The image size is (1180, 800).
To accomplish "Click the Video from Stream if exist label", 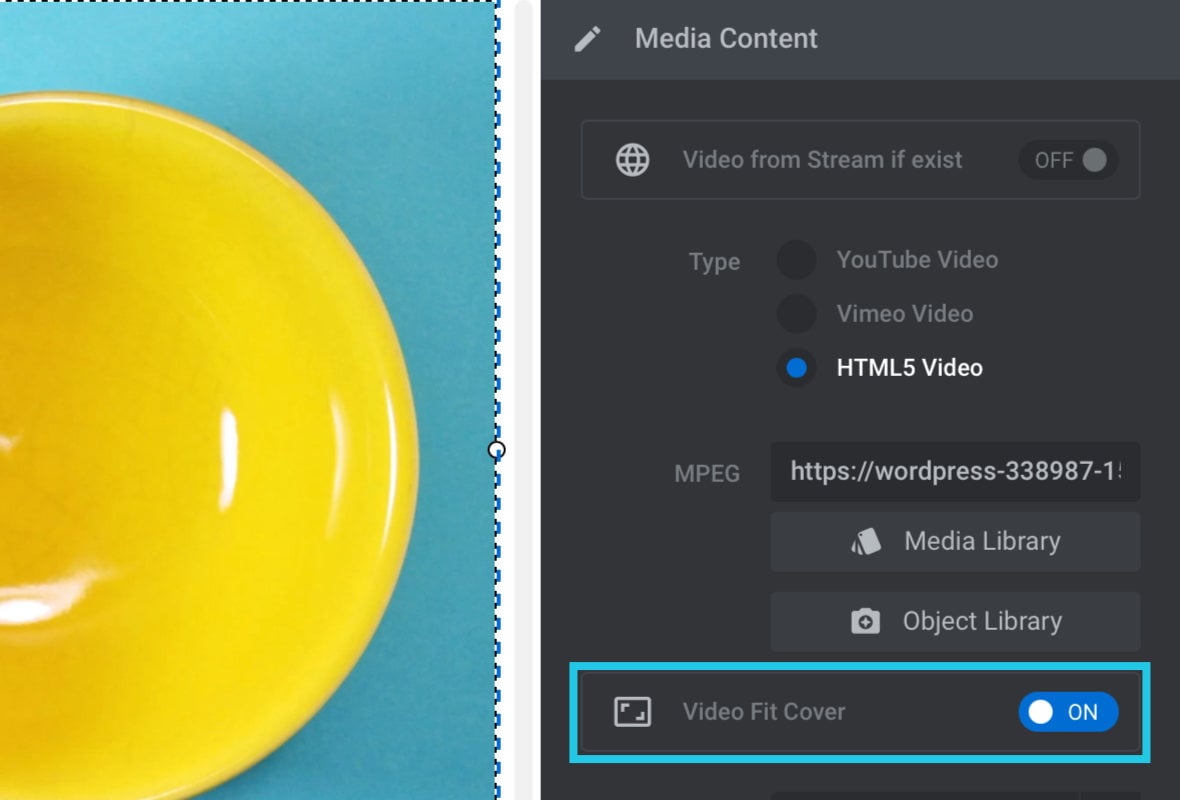I will pos(822,160).
